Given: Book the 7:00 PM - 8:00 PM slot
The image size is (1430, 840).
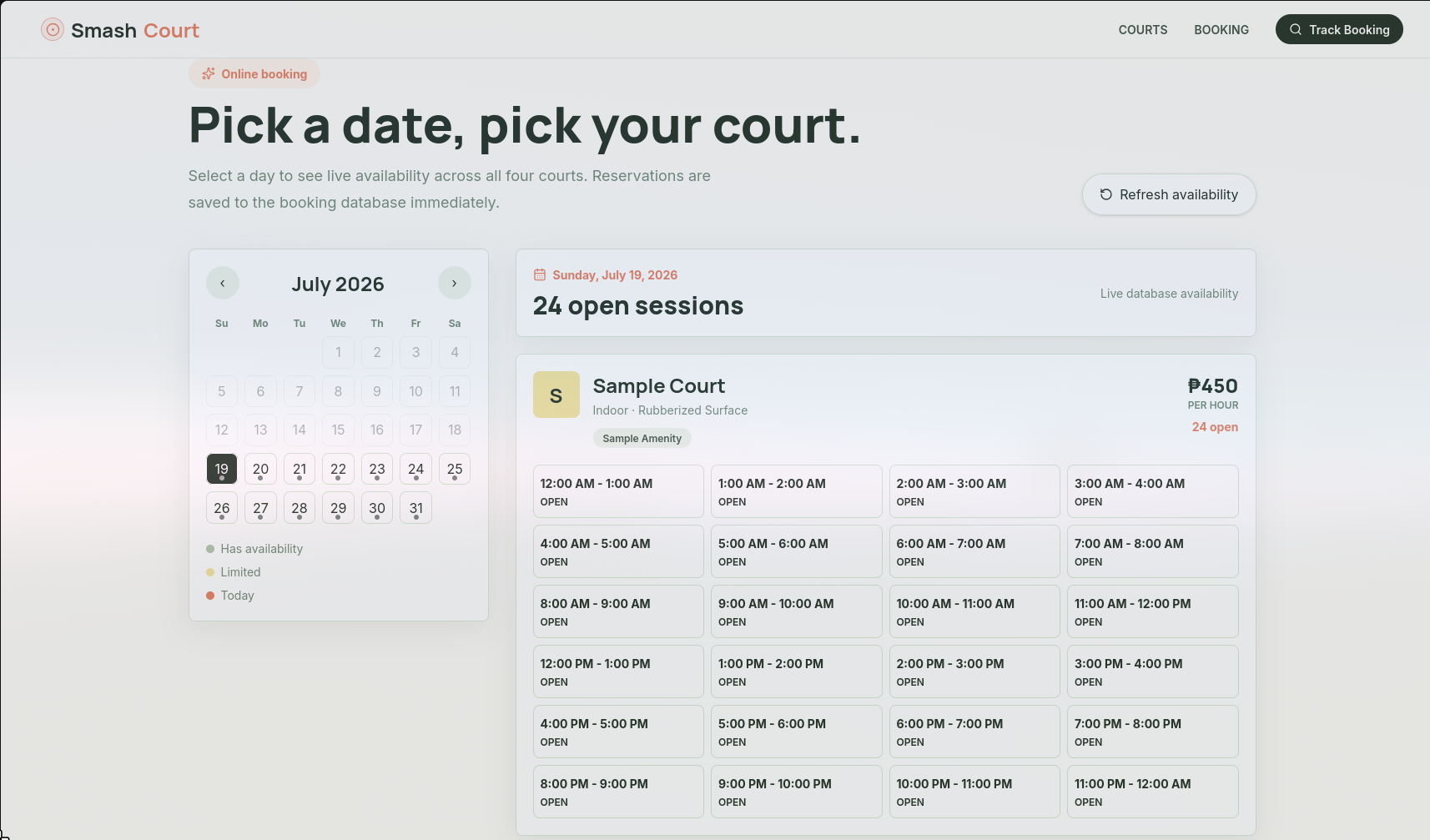Looking at the screenshot, I should [x=1153, y=732].
